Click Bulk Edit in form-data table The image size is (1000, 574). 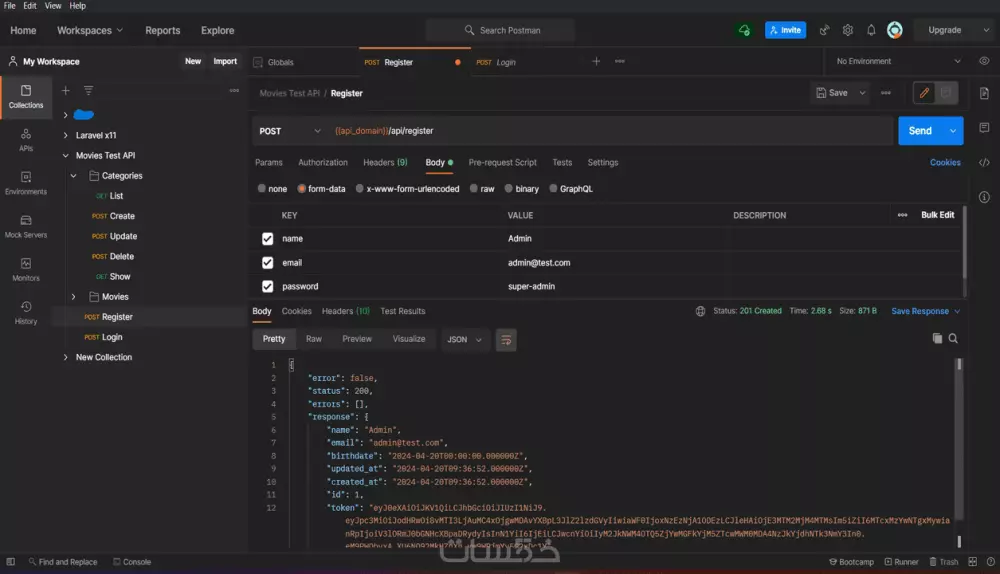(x=938, y=215)
